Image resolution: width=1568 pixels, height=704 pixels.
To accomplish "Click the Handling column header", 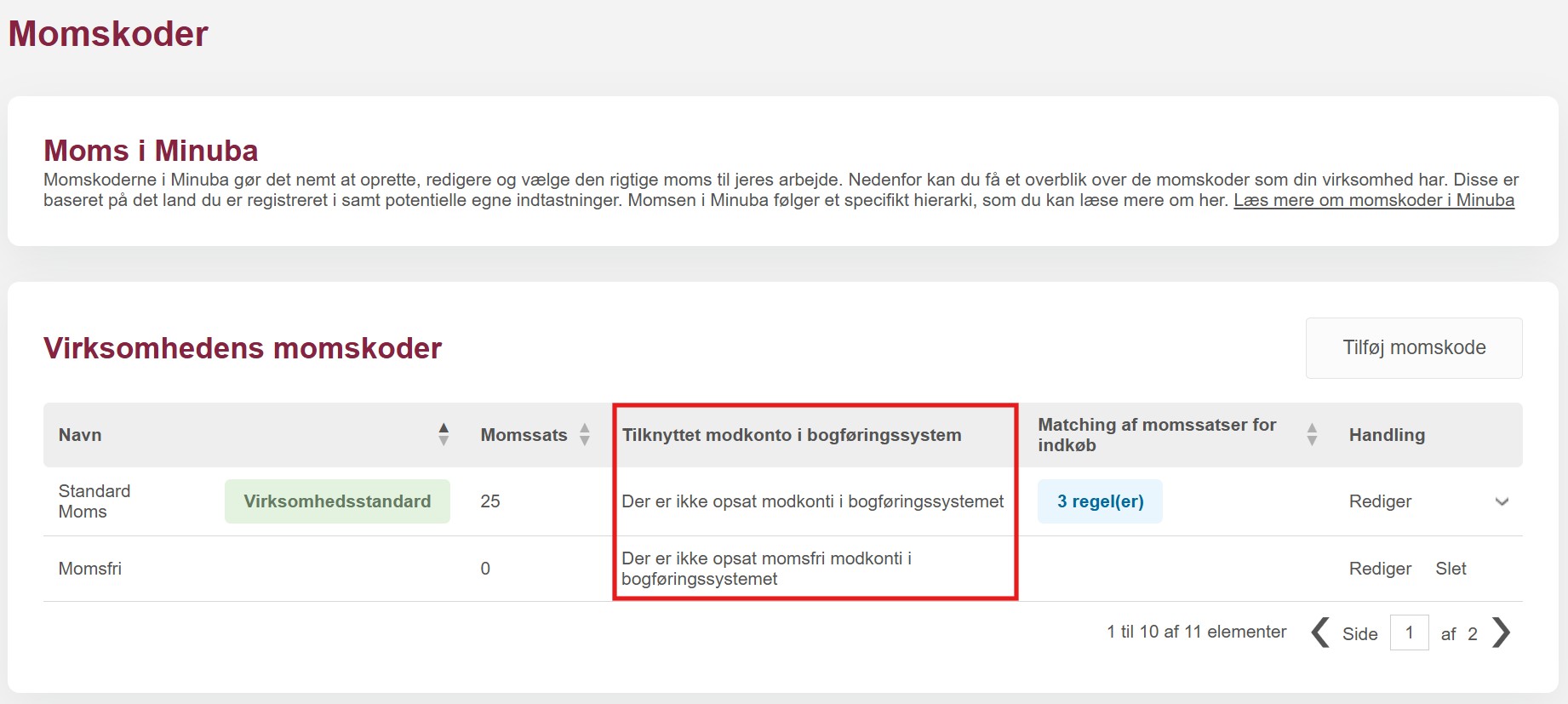I will point(1386,435).
